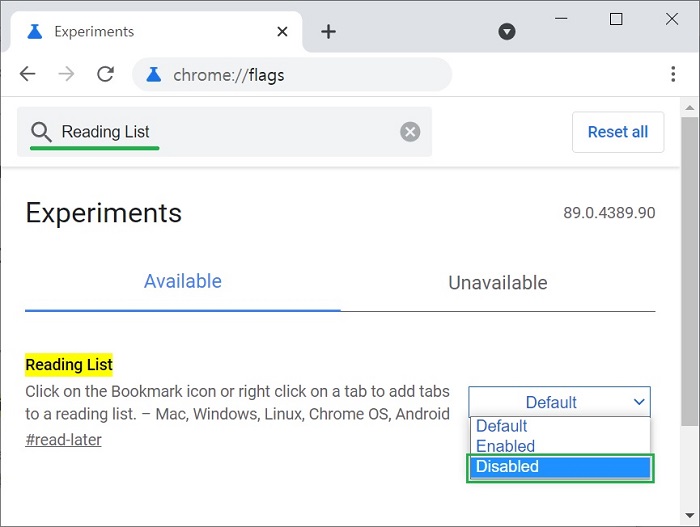Choose Enabled in the dropdown list

(560, 446)
